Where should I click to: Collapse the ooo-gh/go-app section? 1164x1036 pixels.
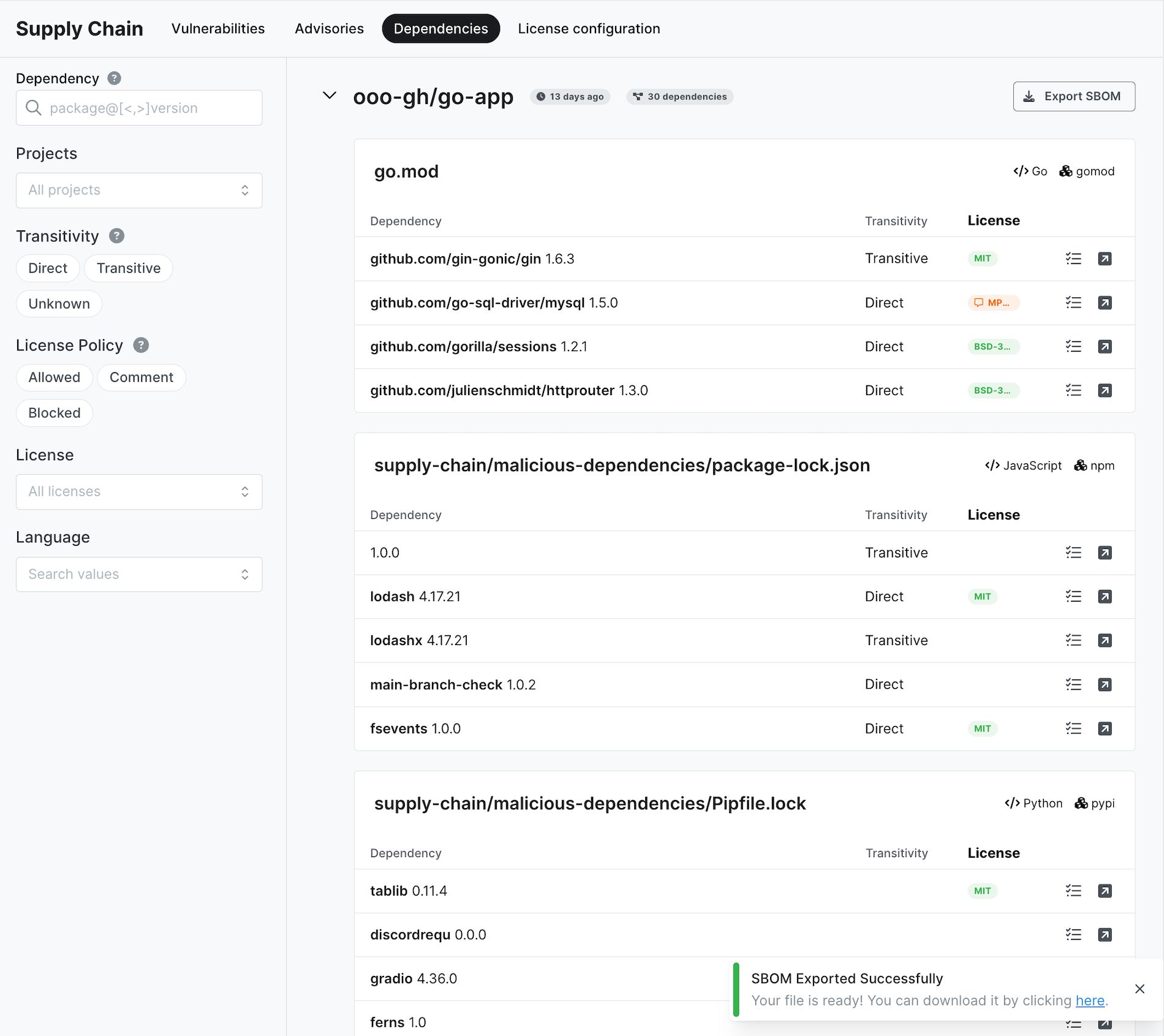[330, 96]
